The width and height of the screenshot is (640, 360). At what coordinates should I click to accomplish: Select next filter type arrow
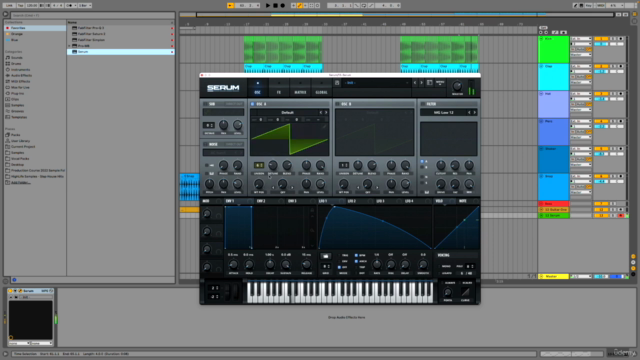[x=474, y=112]
